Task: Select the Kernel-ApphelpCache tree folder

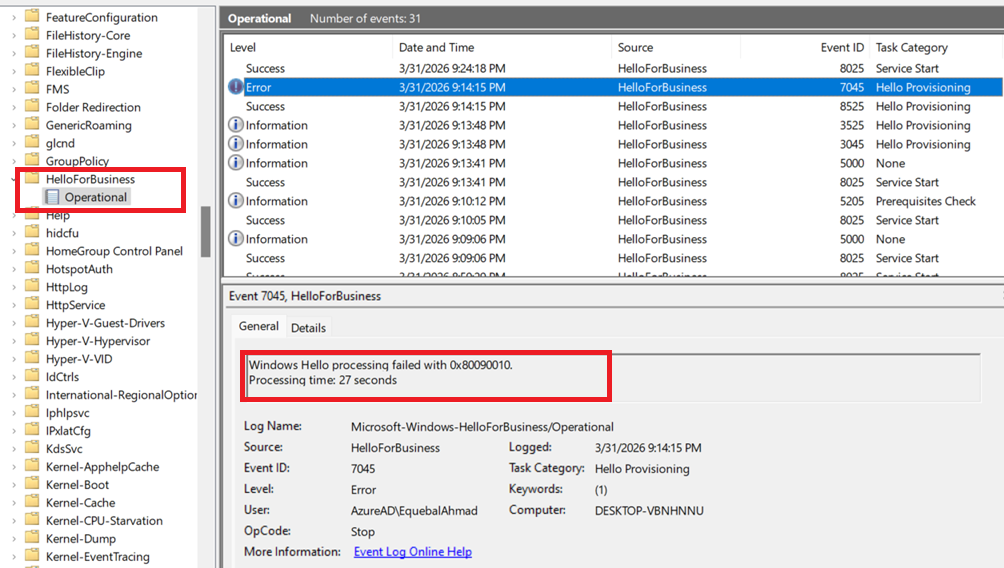Action: click(x=102, y=467)
